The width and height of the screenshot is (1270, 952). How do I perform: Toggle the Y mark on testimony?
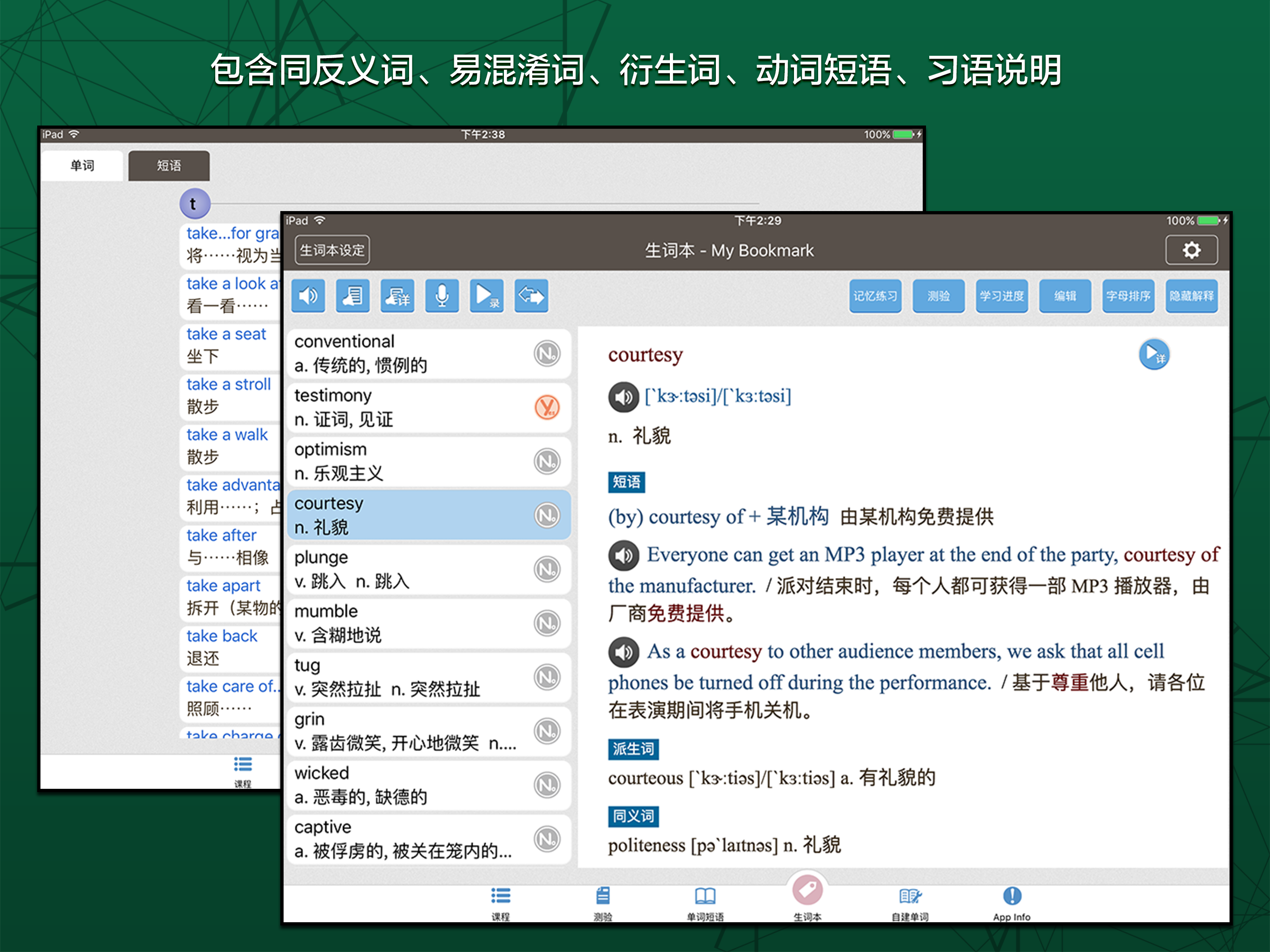point(547,407)
